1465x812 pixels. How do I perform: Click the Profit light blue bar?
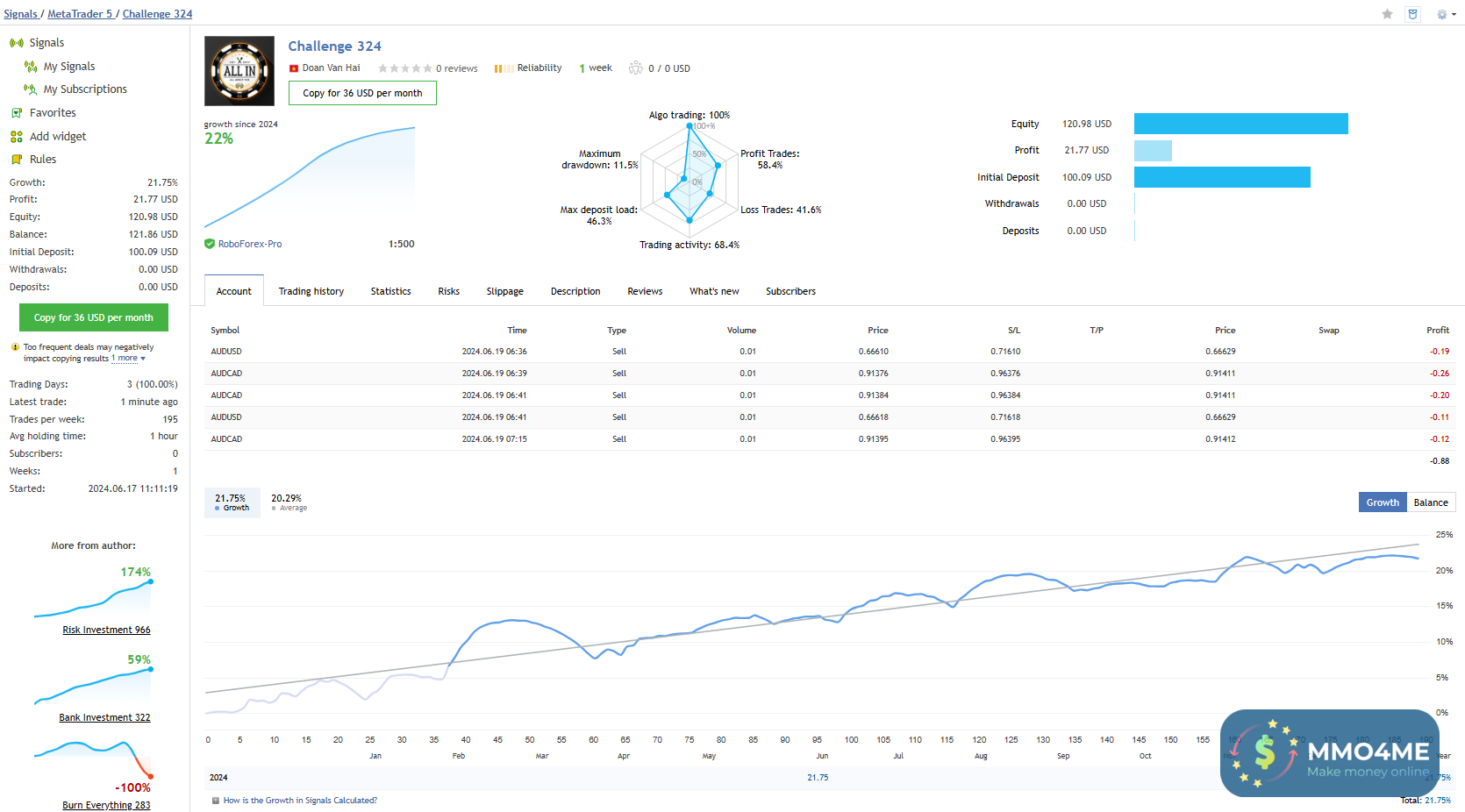click(x=1153, y=151)
